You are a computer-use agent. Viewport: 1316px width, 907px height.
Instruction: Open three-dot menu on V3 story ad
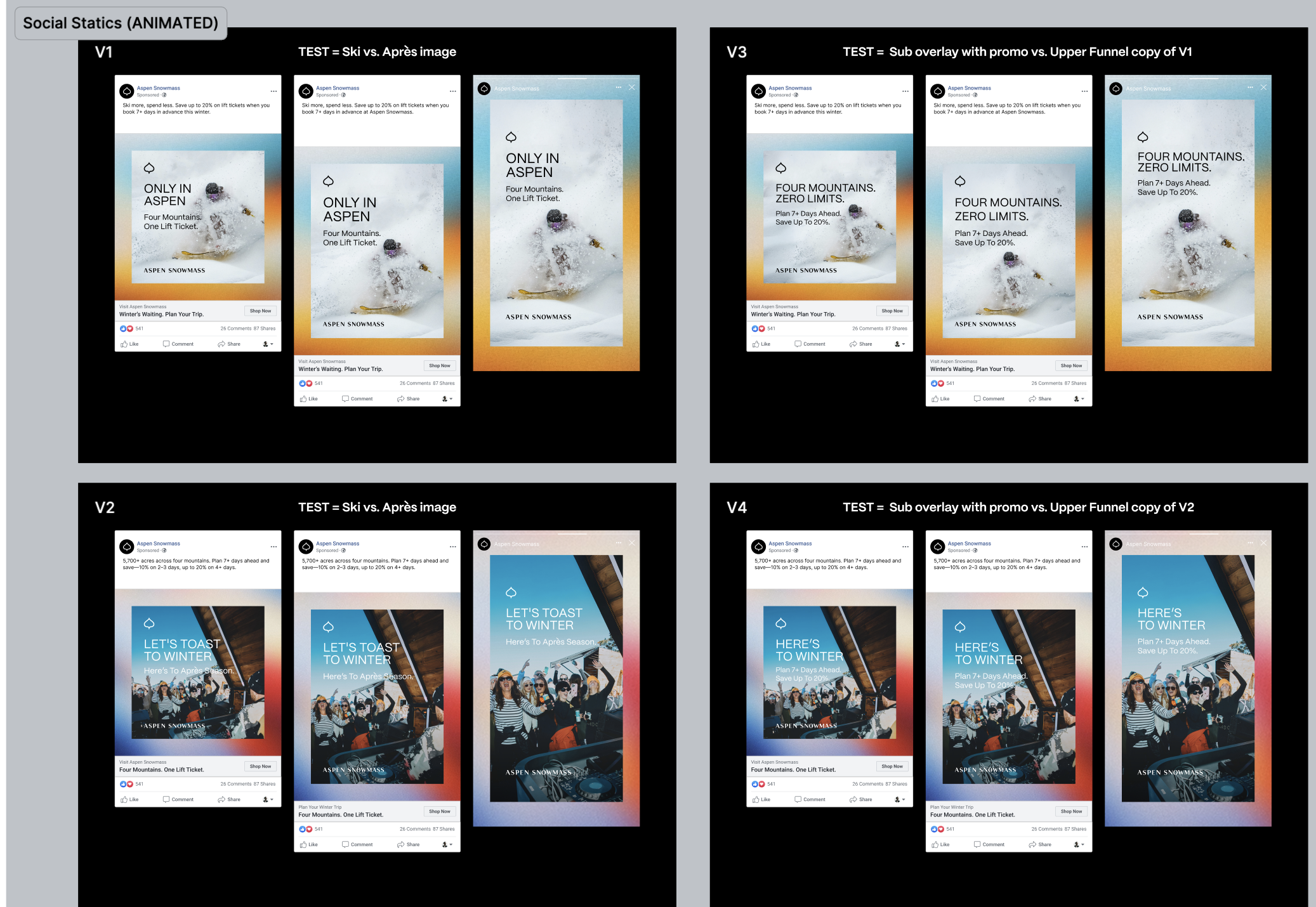pos(1250,88)
